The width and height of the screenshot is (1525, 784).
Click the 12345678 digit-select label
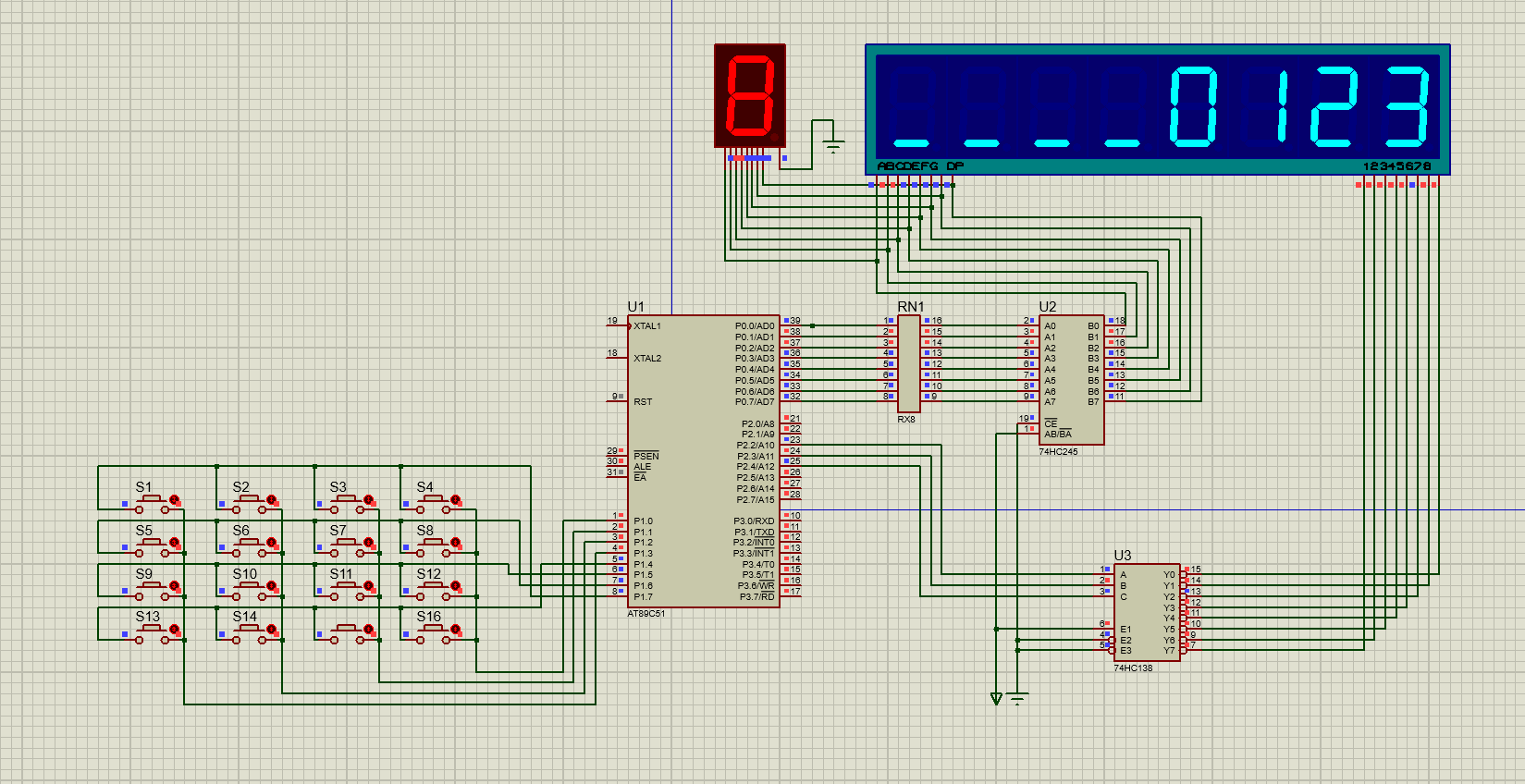pyautogui.click(x=1397, y=166)
